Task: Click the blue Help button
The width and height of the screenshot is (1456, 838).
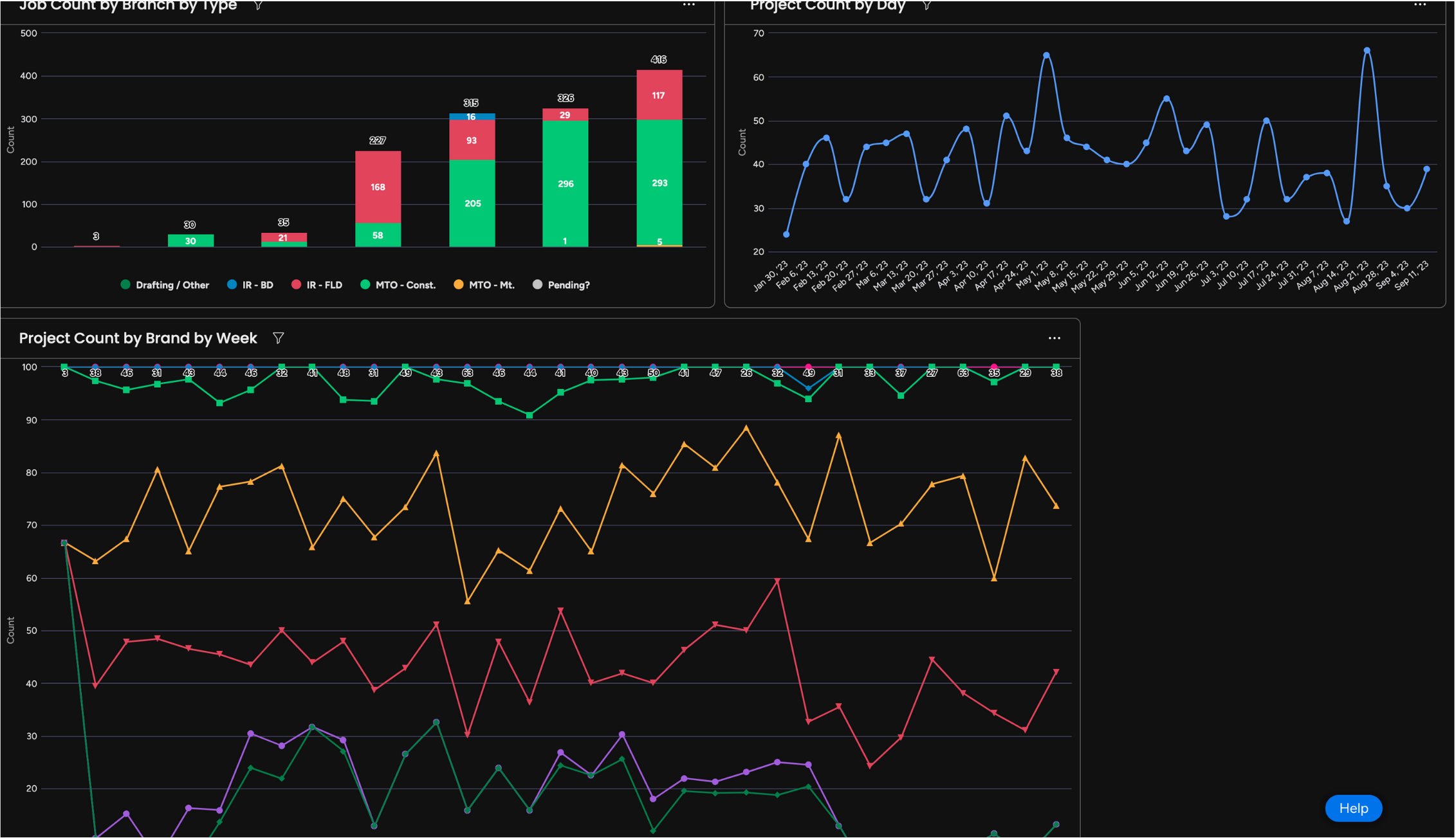Action: [1353, 808]
